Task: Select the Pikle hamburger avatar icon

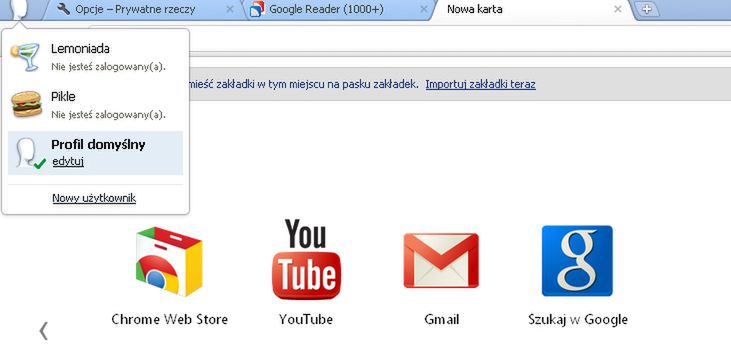Action: [26, 104]
